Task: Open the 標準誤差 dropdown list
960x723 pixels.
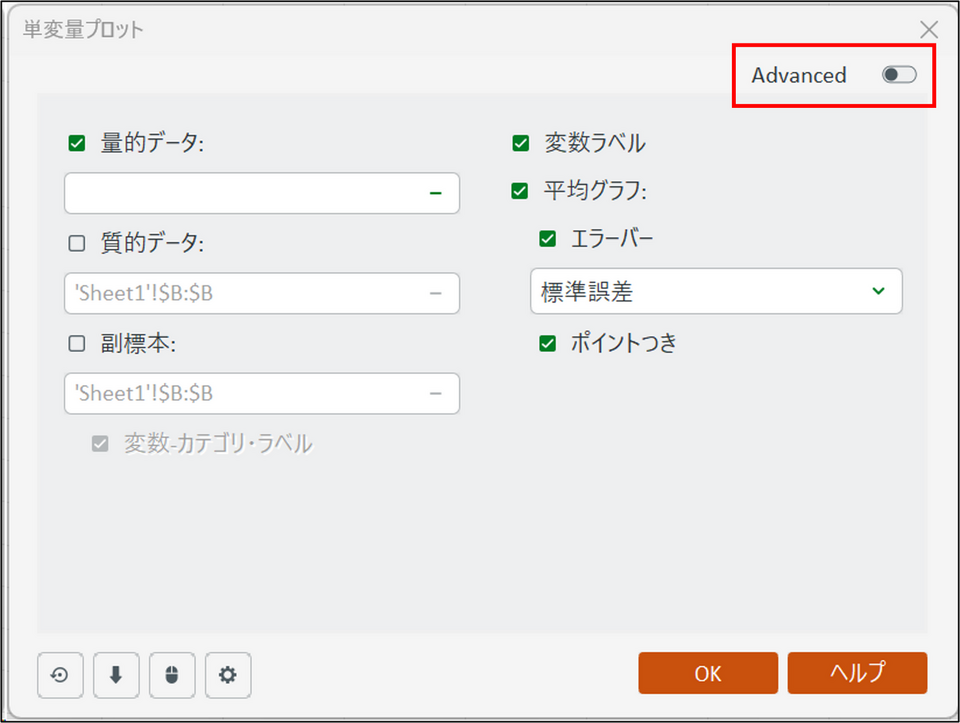Action: tap(716, 291)
